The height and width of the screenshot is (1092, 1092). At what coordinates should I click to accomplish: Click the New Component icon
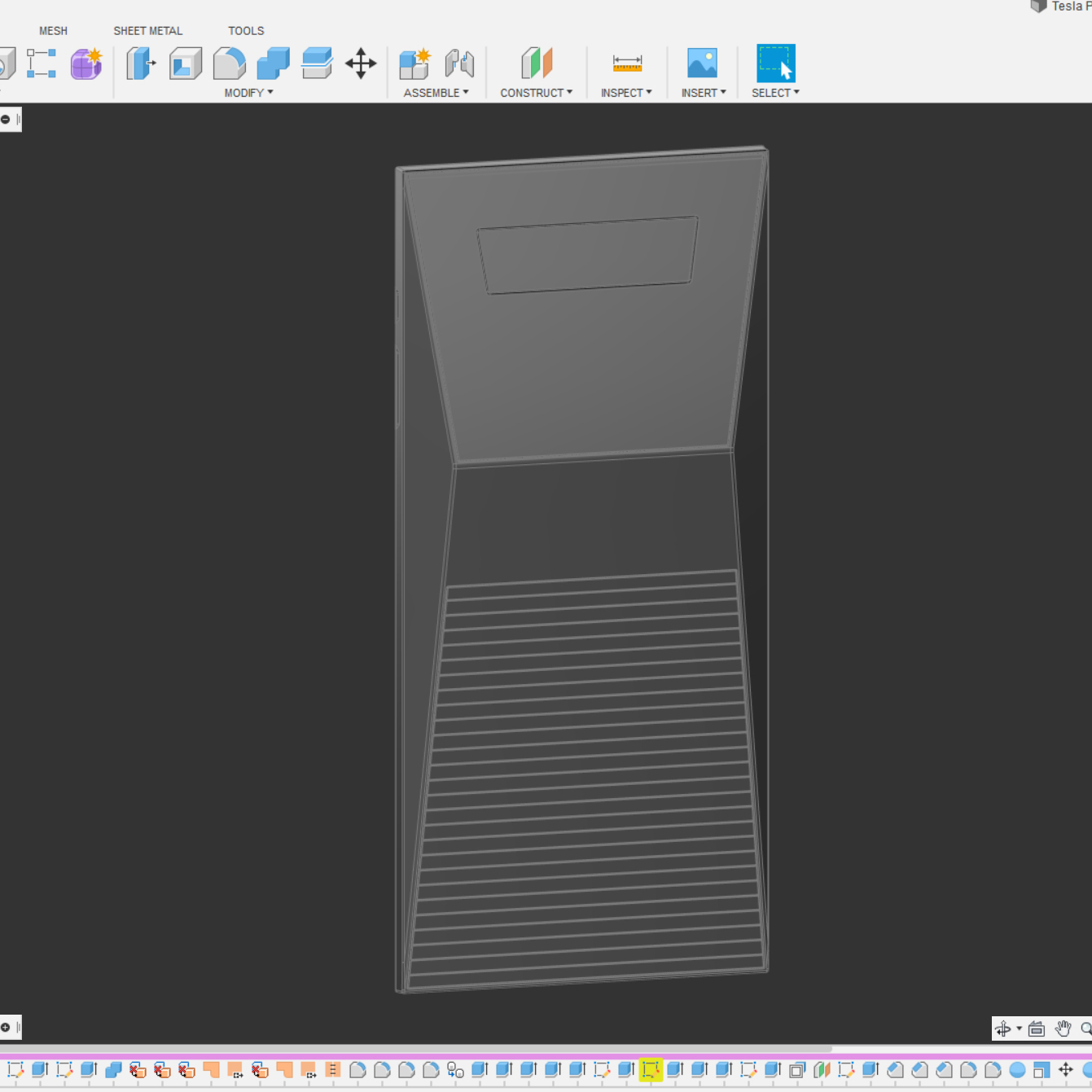point(414,64)
